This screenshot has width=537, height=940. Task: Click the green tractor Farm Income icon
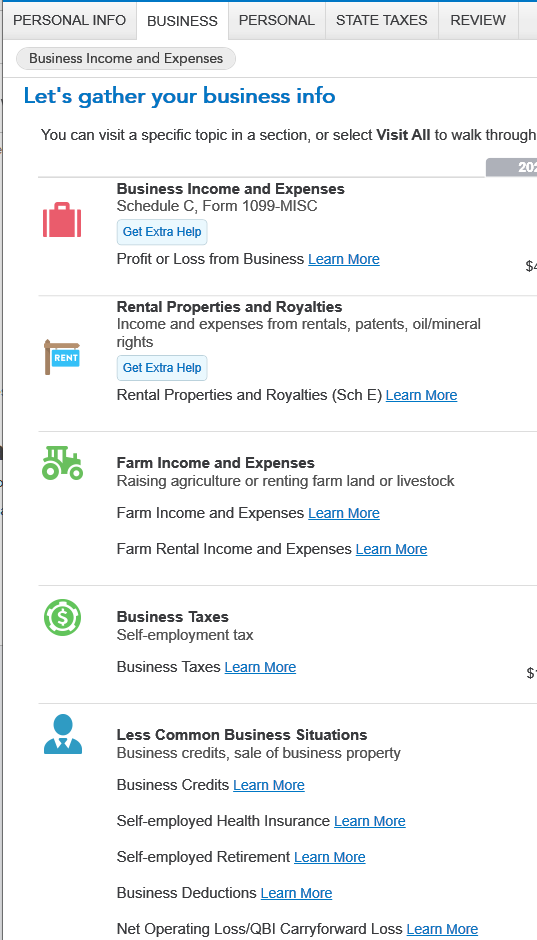(x=62, y=463)
